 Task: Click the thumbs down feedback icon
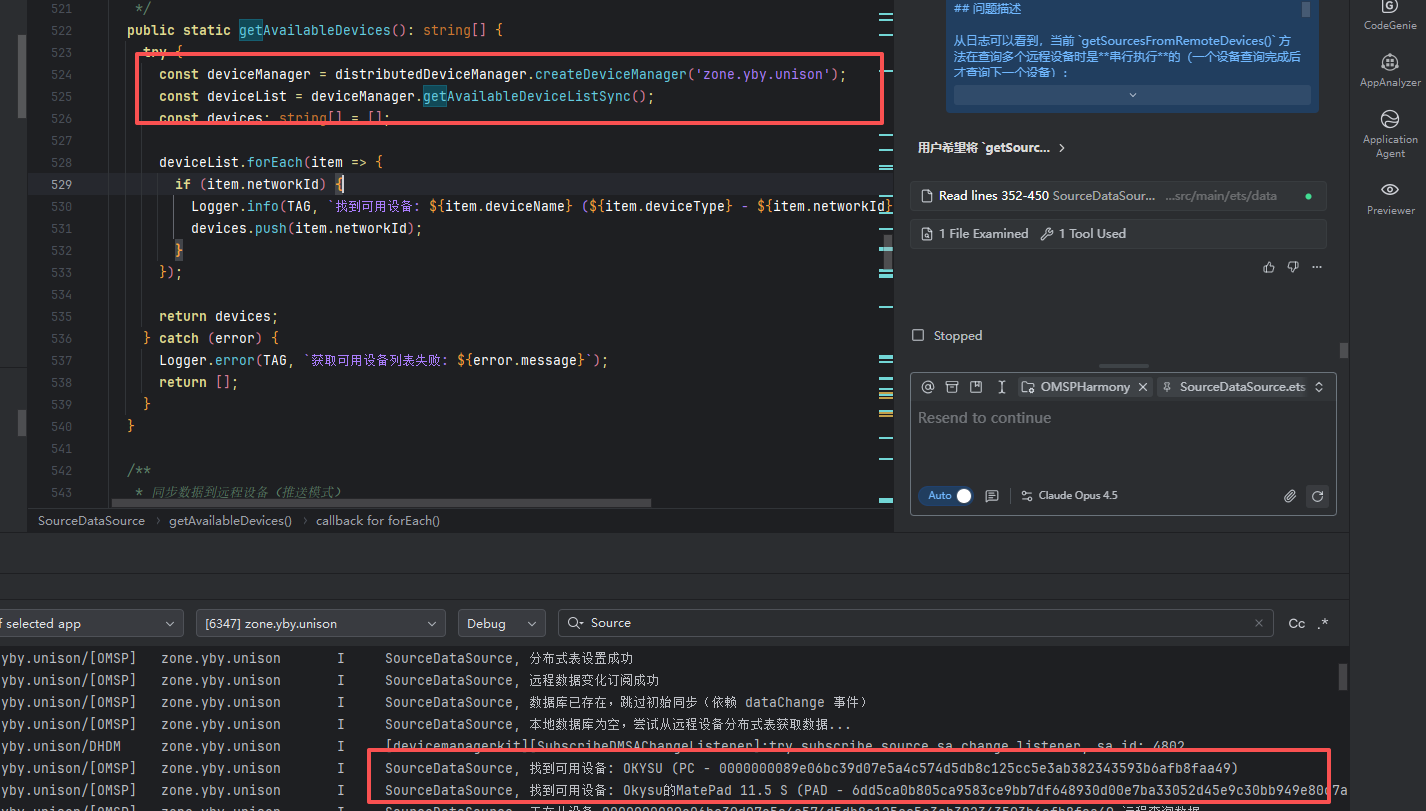click(x=1293, y=267)
